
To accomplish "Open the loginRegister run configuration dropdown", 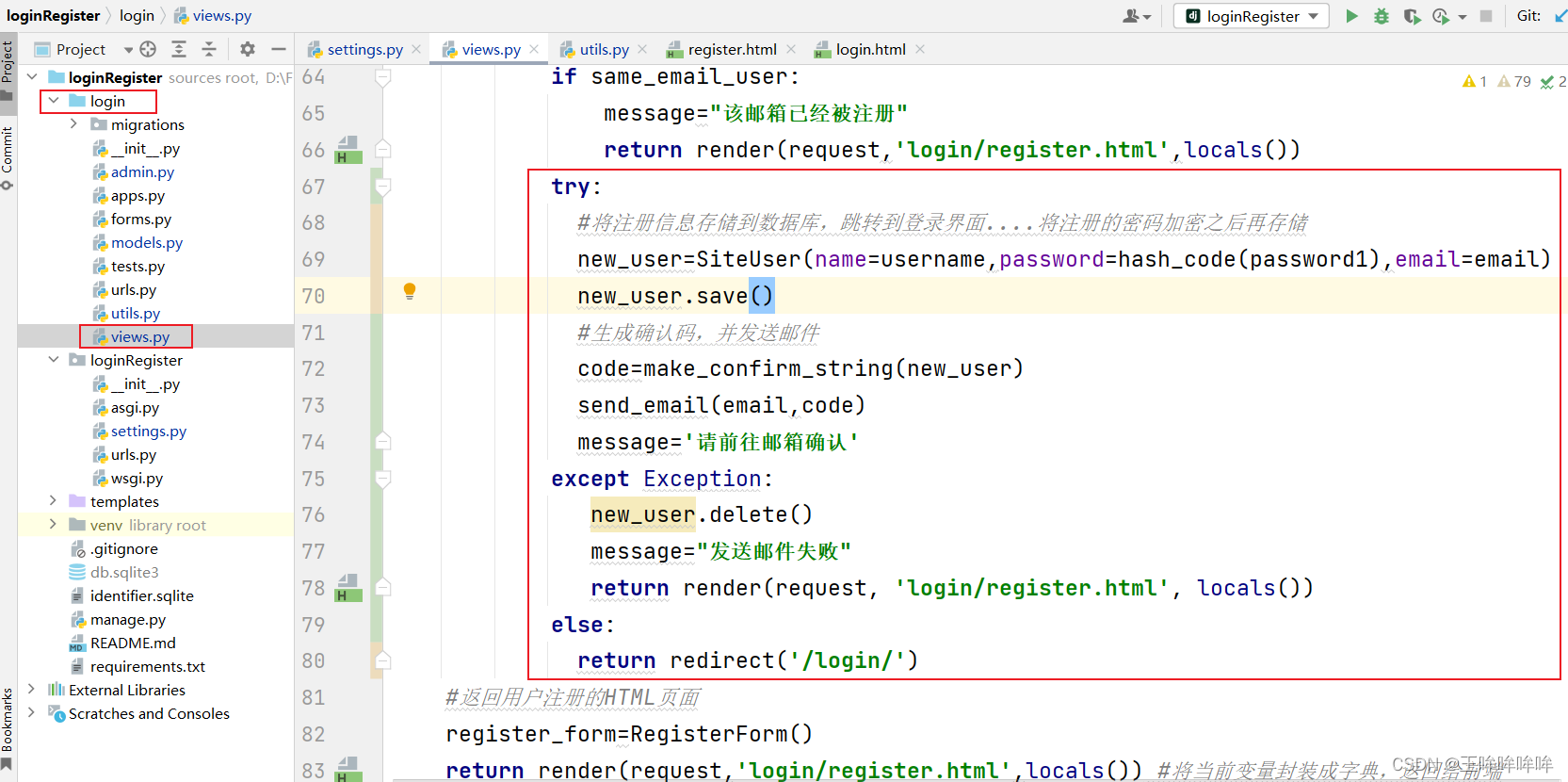I will (1252, 16).
